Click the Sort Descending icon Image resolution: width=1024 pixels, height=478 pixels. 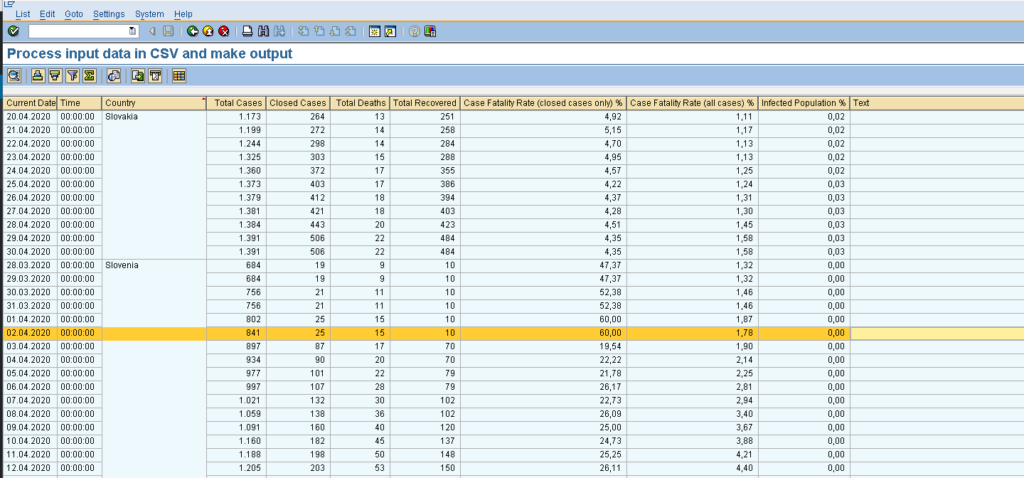pyautogui.click(x=56, y=76)
